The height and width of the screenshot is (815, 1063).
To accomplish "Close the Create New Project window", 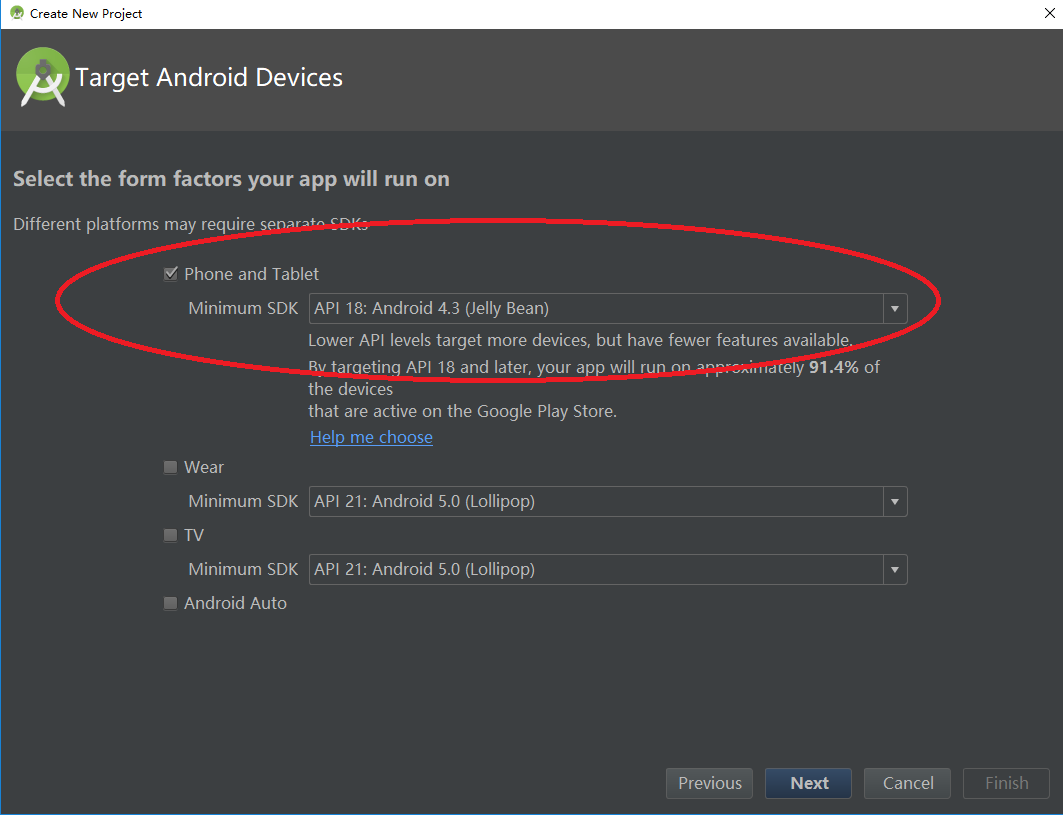I will [1049, 13].
